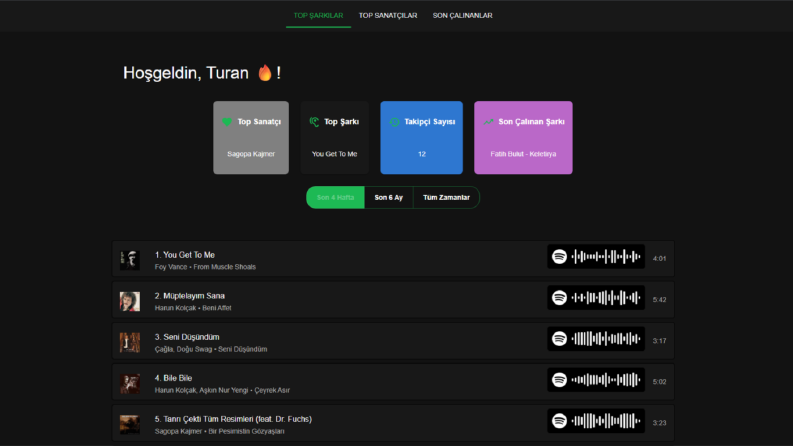Click the 'Takipçi Sayısı' card heading
793x446 pixels.
click(429, 122)
